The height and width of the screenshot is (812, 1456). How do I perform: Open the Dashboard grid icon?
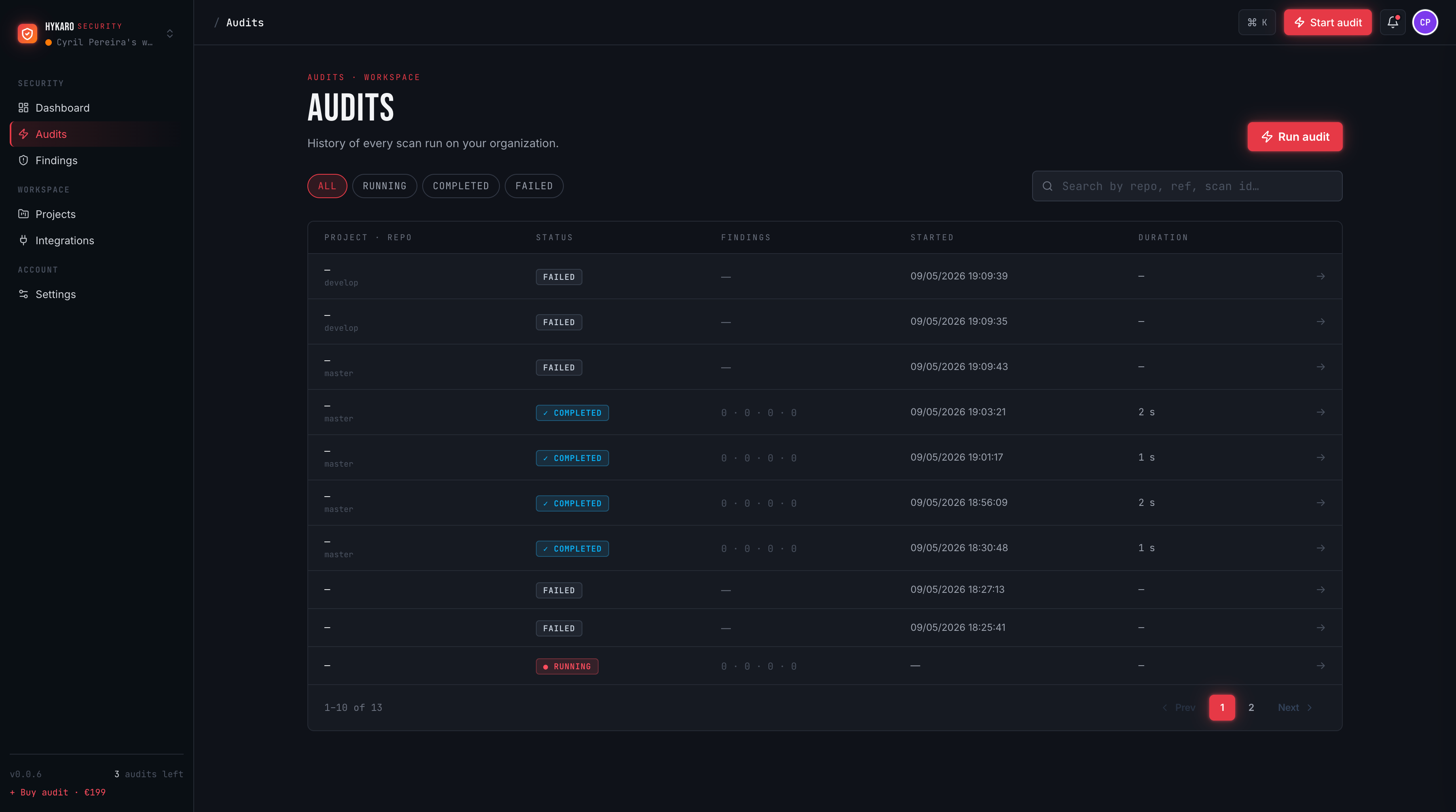(23, 107)
